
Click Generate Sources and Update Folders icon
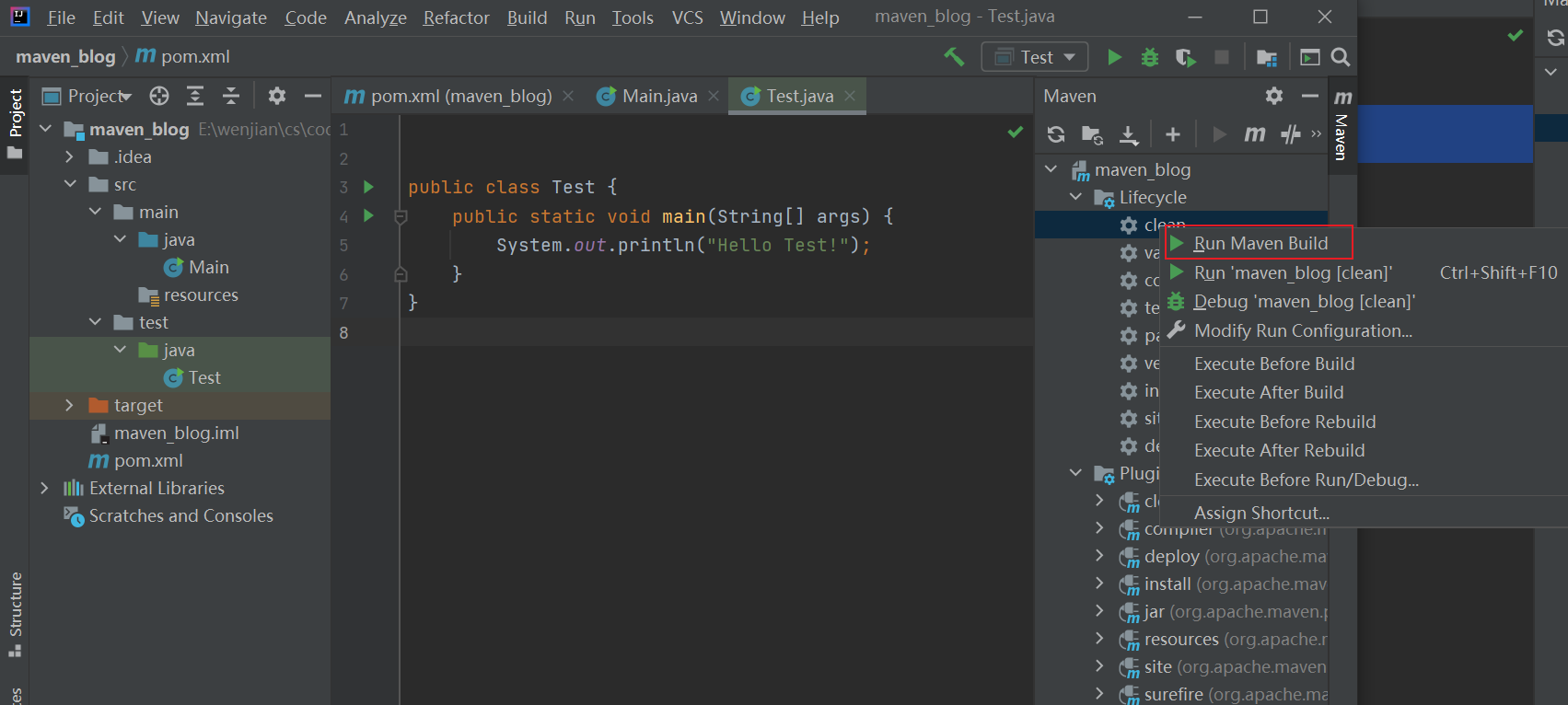click(x=1092, y=134)
